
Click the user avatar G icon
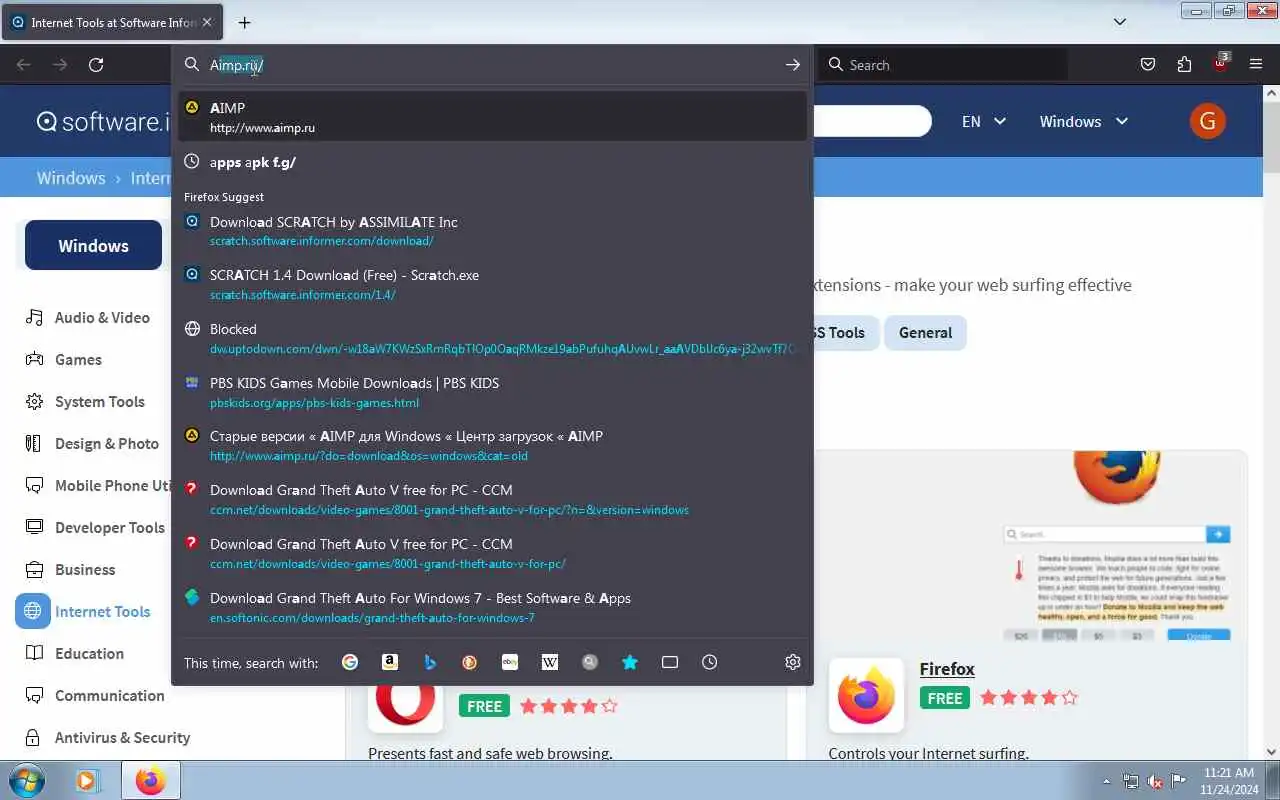pyautogui.click(x=1208, y=121)
